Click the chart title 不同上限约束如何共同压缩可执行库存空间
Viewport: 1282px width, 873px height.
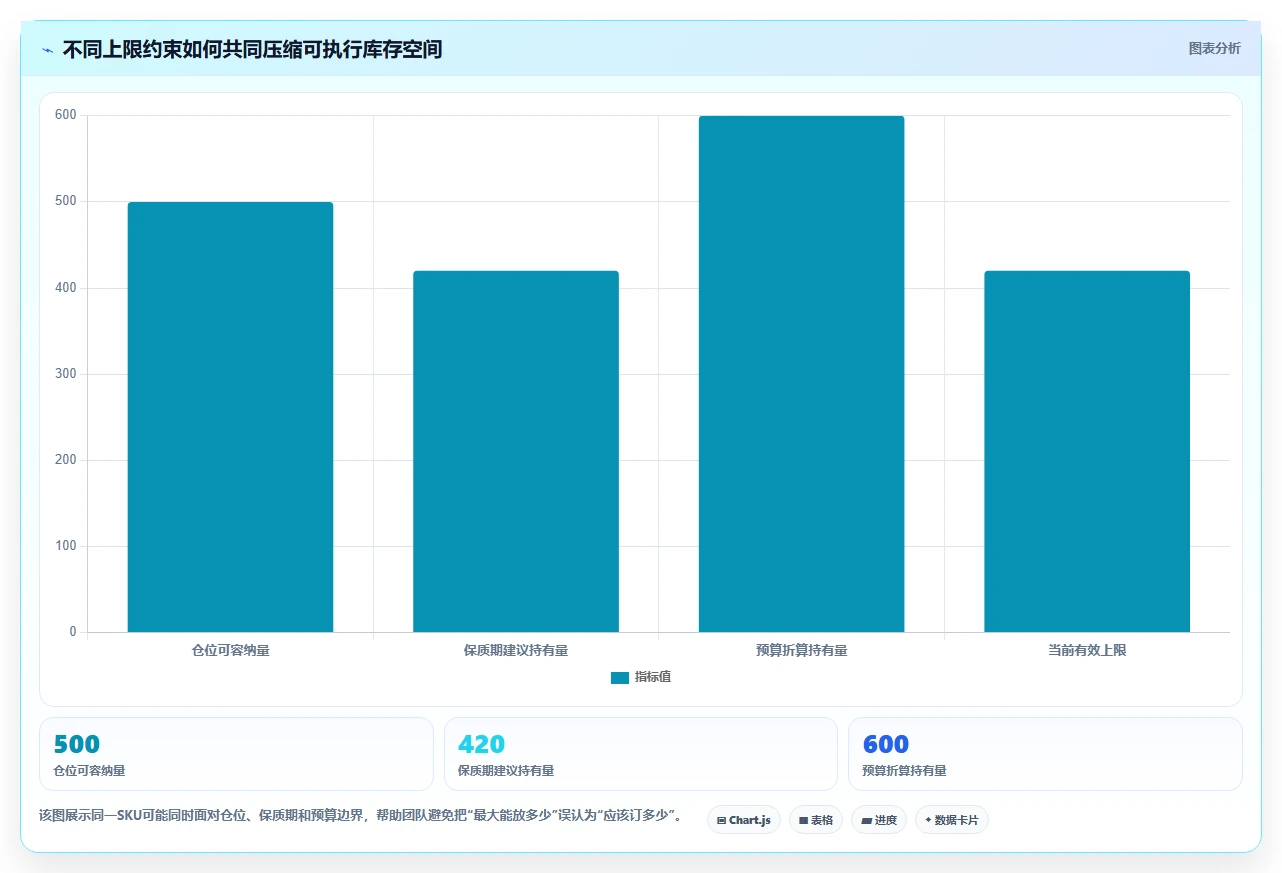point(252,49)
